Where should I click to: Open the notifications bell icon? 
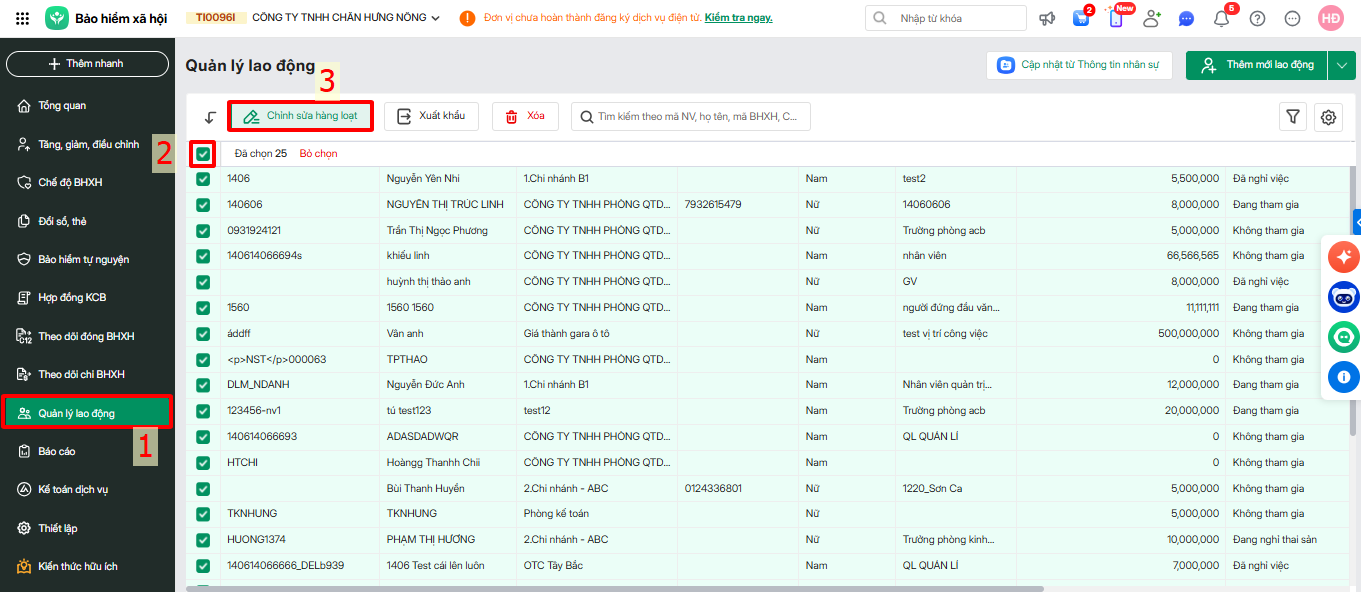[1221, 18]
